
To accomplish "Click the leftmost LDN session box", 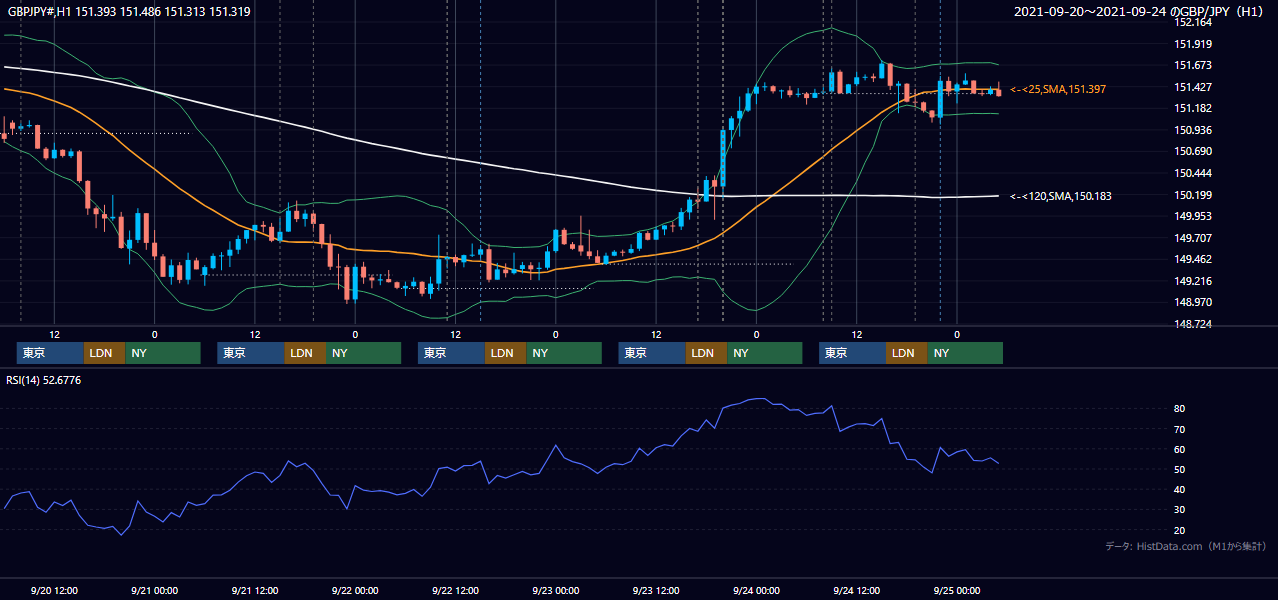I will 105,353.
